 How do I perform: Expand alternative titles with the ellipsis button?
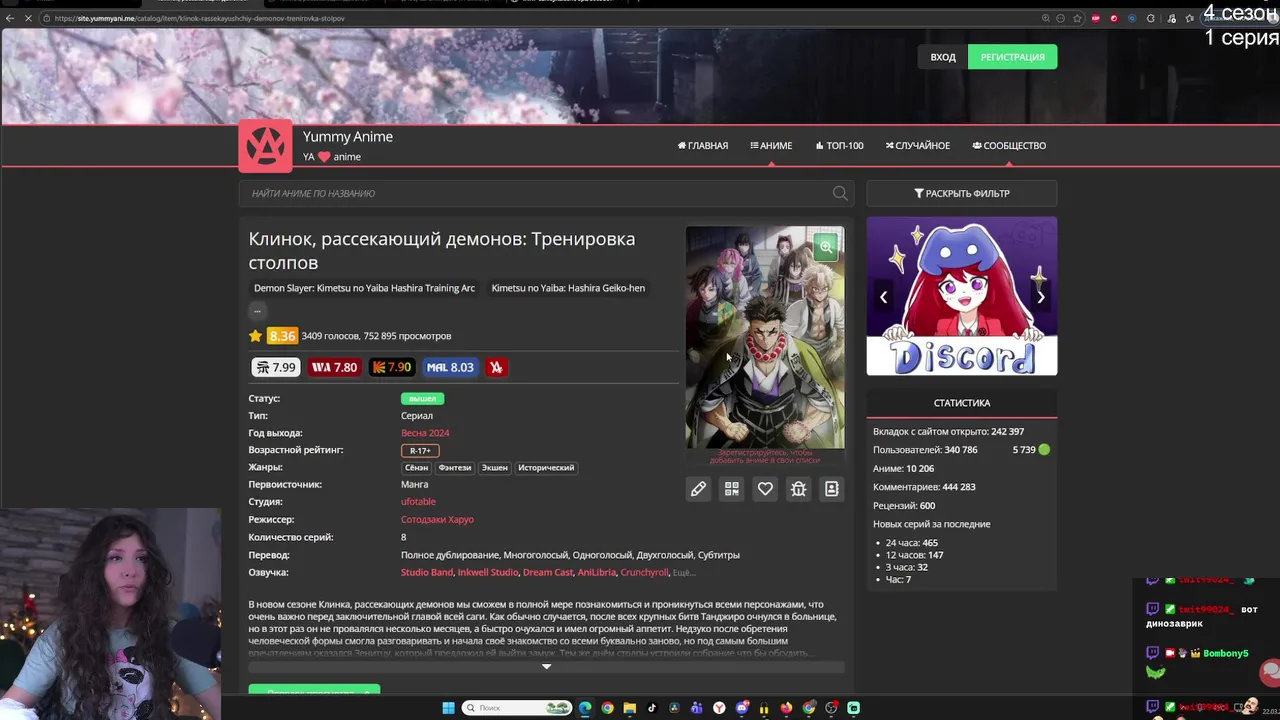[257, 311]
